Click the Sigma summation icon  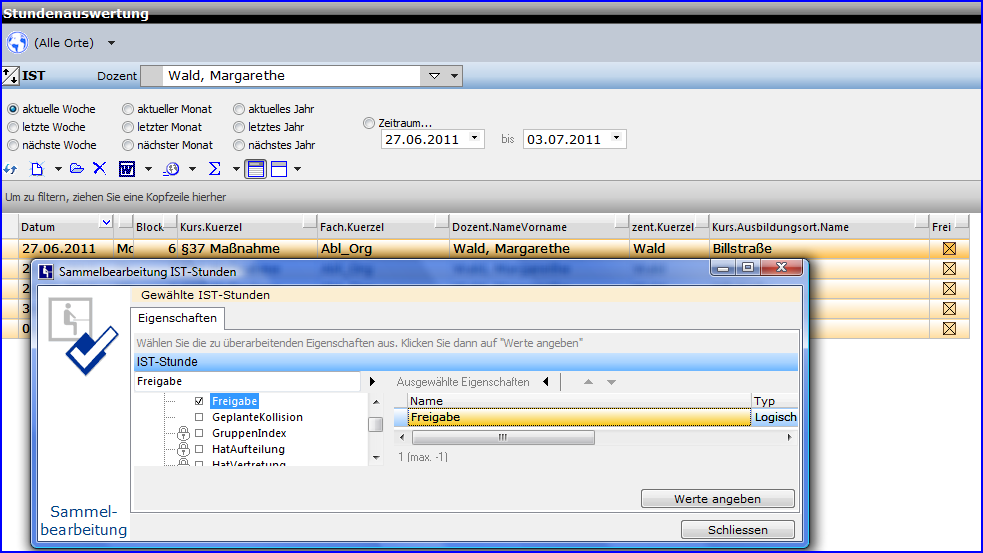coord(214,169)
